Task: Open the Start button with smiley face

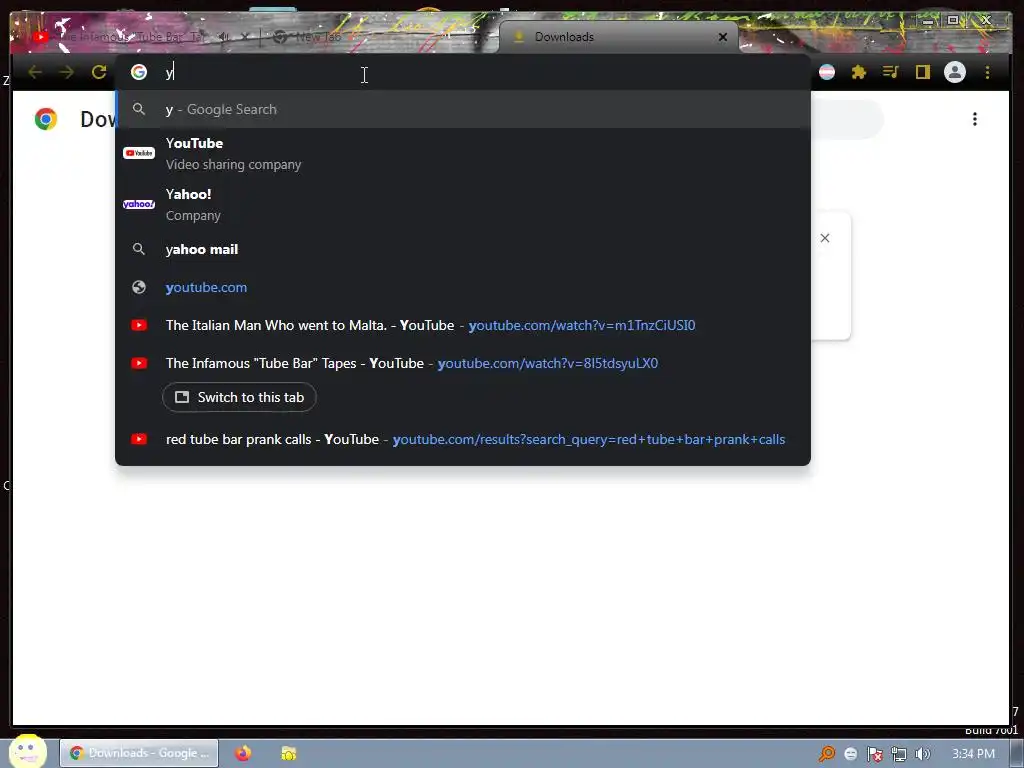Action: (x=27, y=752)
